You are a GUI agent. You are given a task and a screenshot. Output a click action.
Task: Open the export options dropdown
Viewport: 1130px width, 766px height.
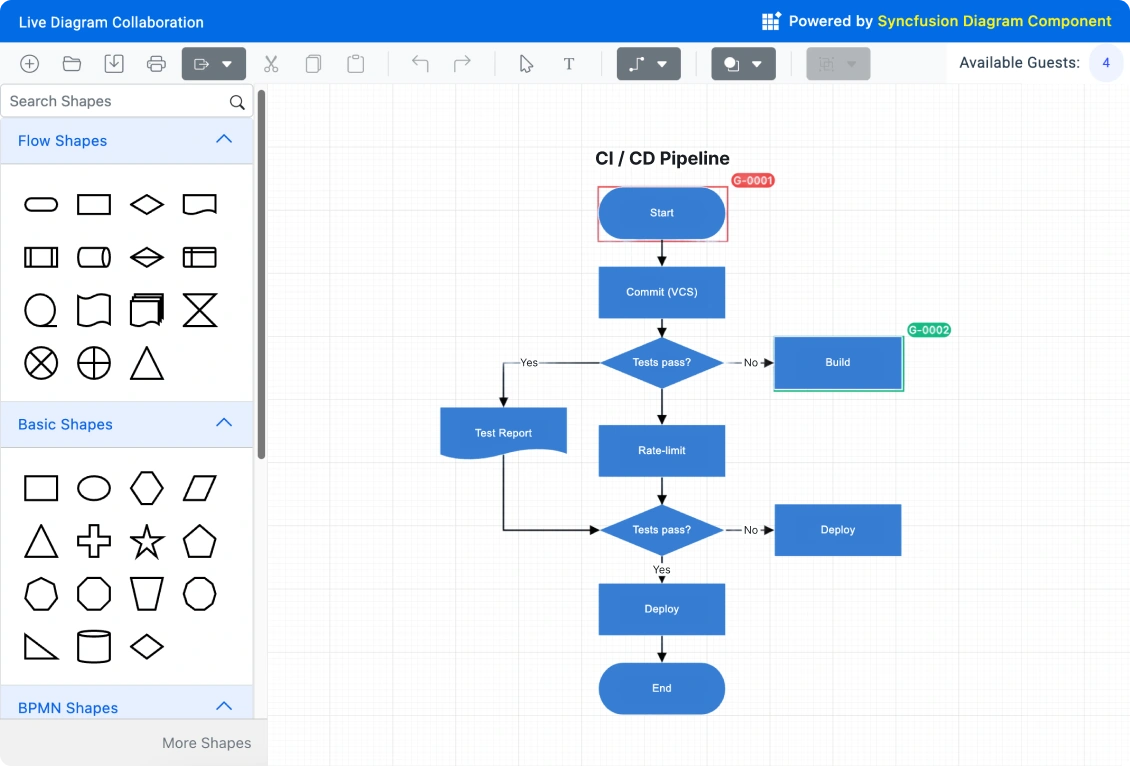tap(228, 63)
